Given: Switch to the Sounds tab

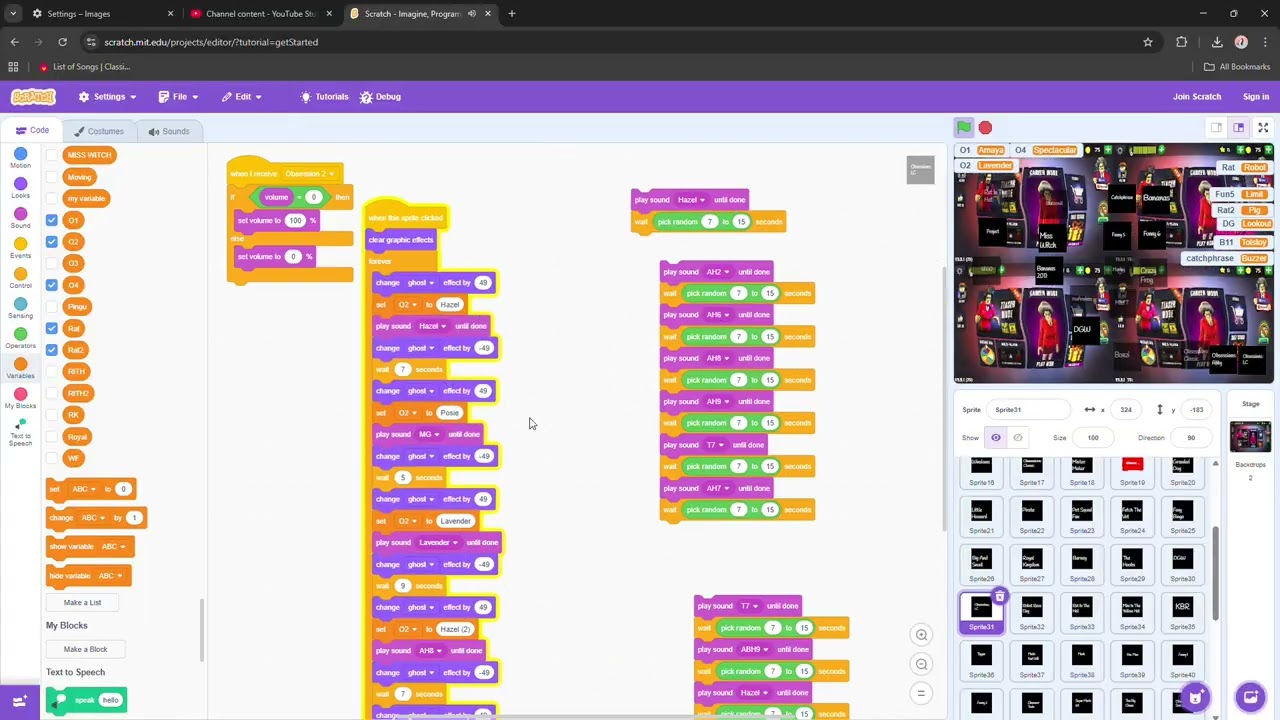Looking at the screenshot, I should coord(168,131).
